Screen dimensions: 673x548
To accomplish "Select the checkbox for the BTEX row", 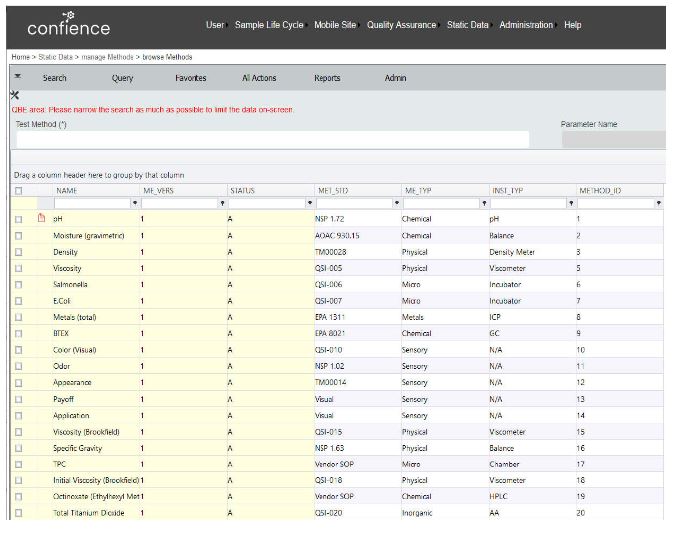I will (18, 333).
